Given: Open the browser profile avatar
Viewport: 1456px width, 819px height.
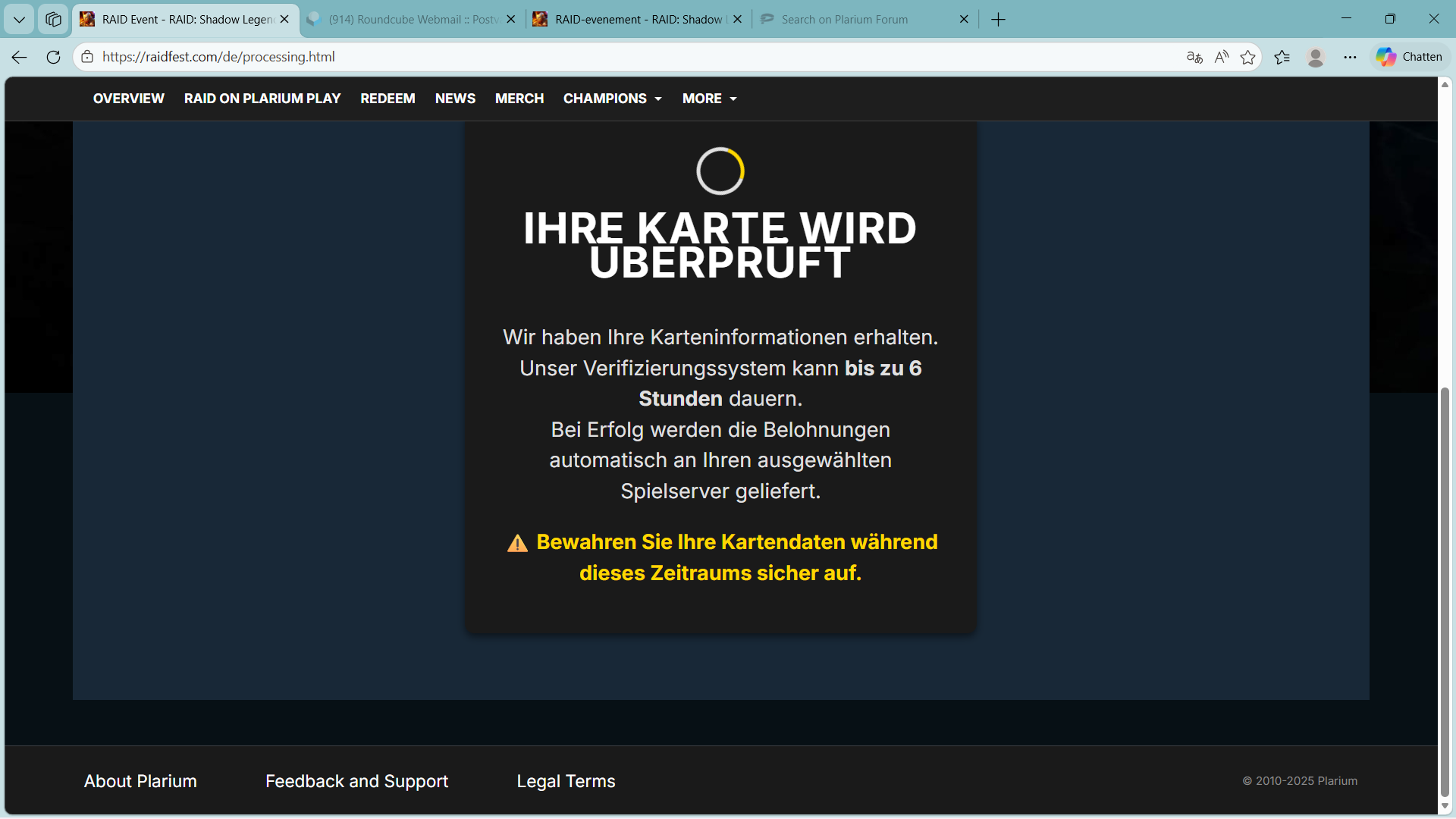Looking at the screenshot, I should point(1316,57).
